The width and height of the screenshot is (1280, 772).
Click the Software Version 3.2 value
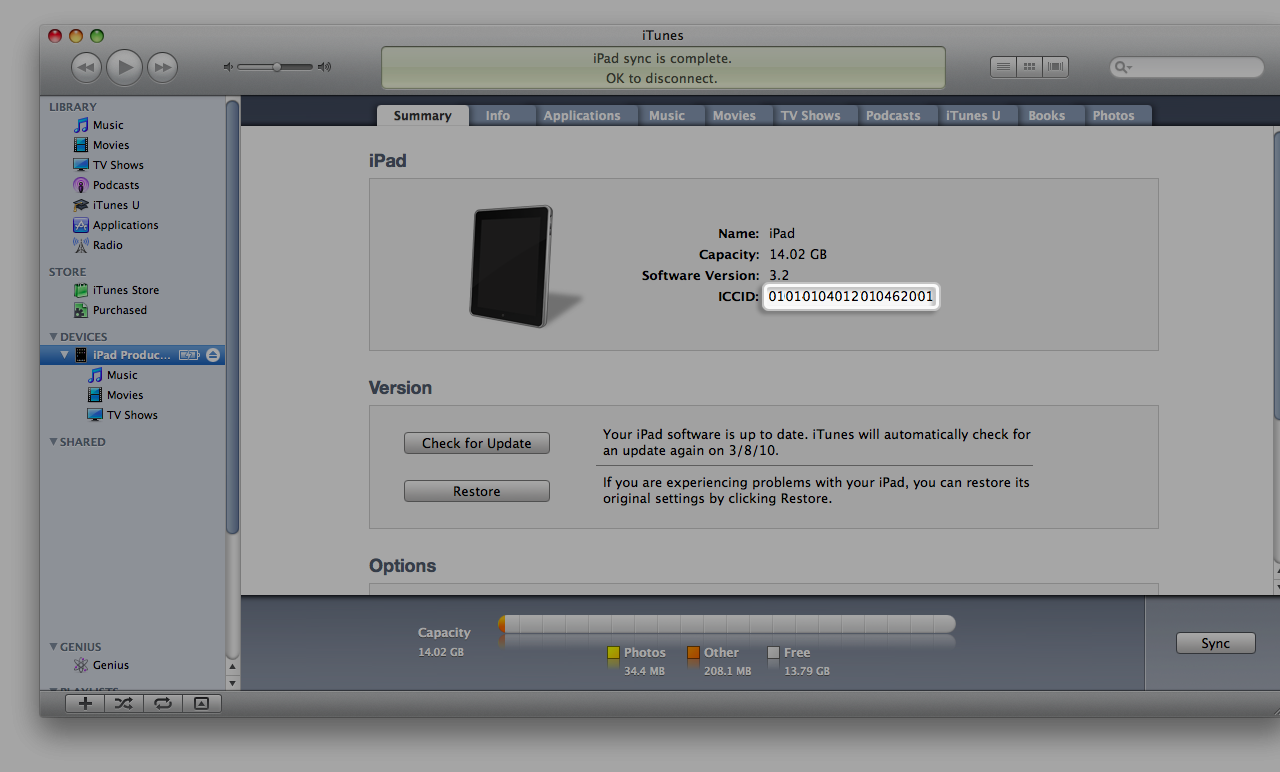point(779,275)
